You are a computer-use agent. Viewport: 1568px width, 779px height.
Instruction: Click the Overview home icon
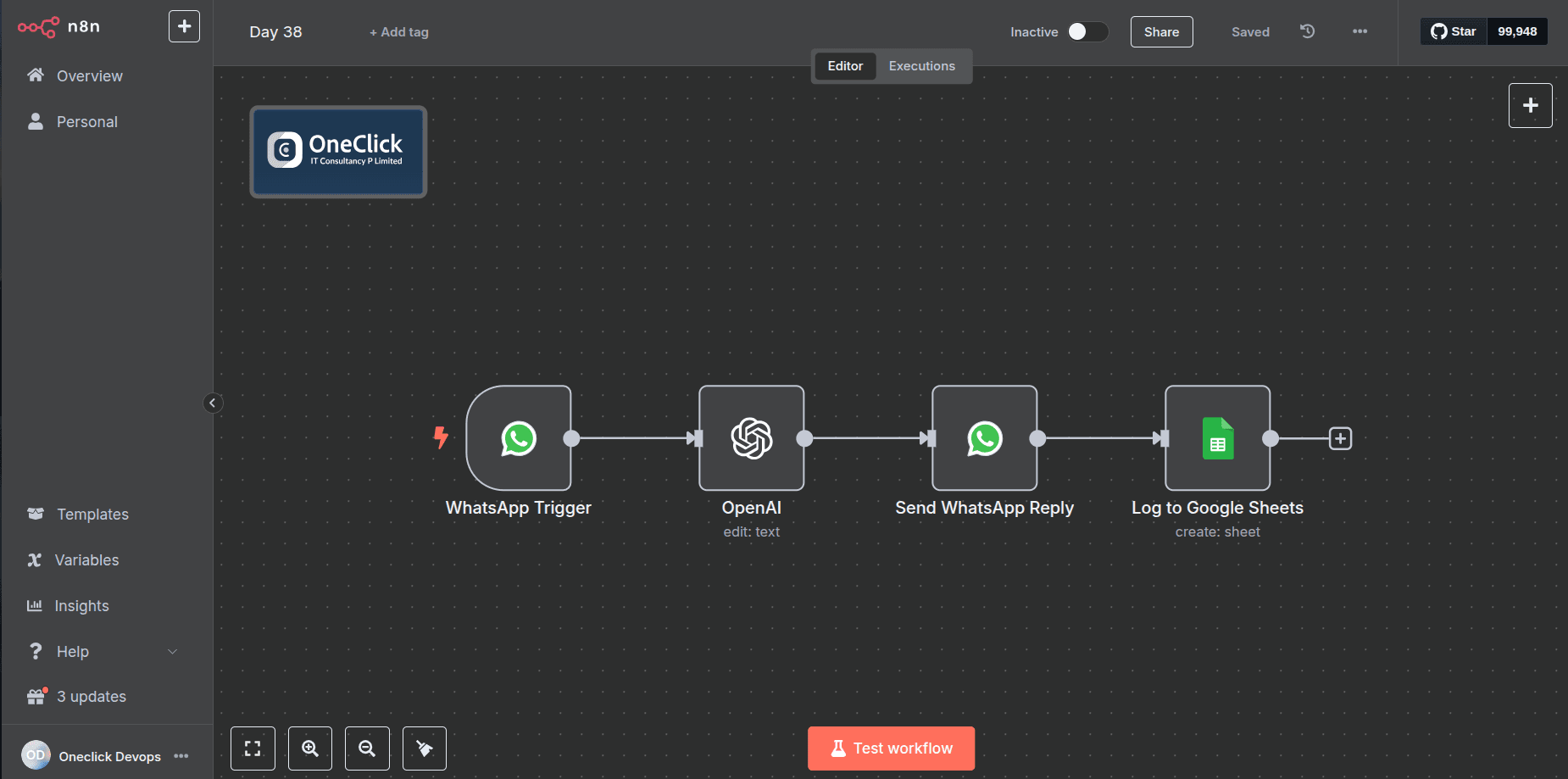(36, 75)
